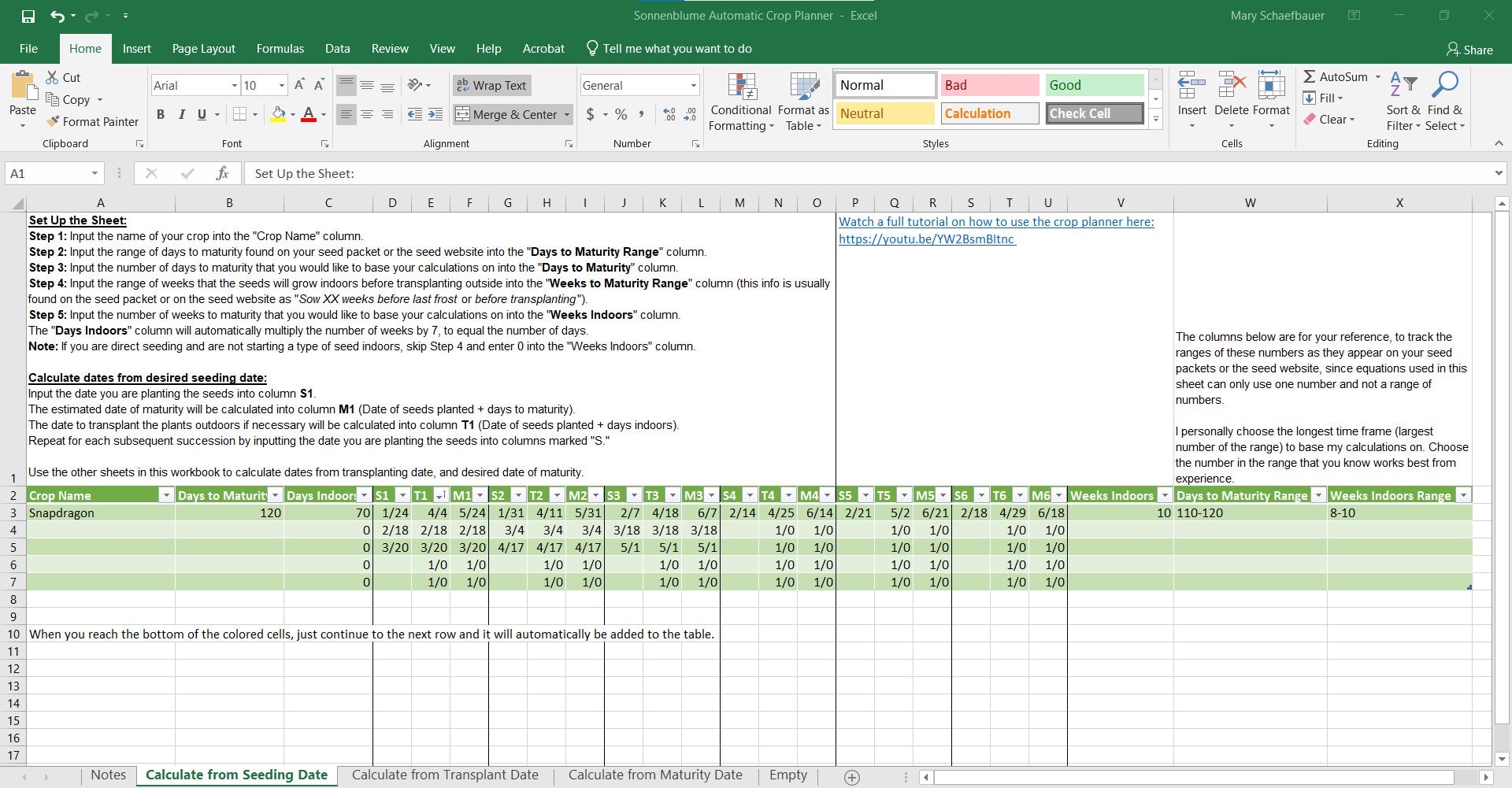The image size is (1512, 788).
Task: Enable Wrap Text for selection
Action: [491, 85]
